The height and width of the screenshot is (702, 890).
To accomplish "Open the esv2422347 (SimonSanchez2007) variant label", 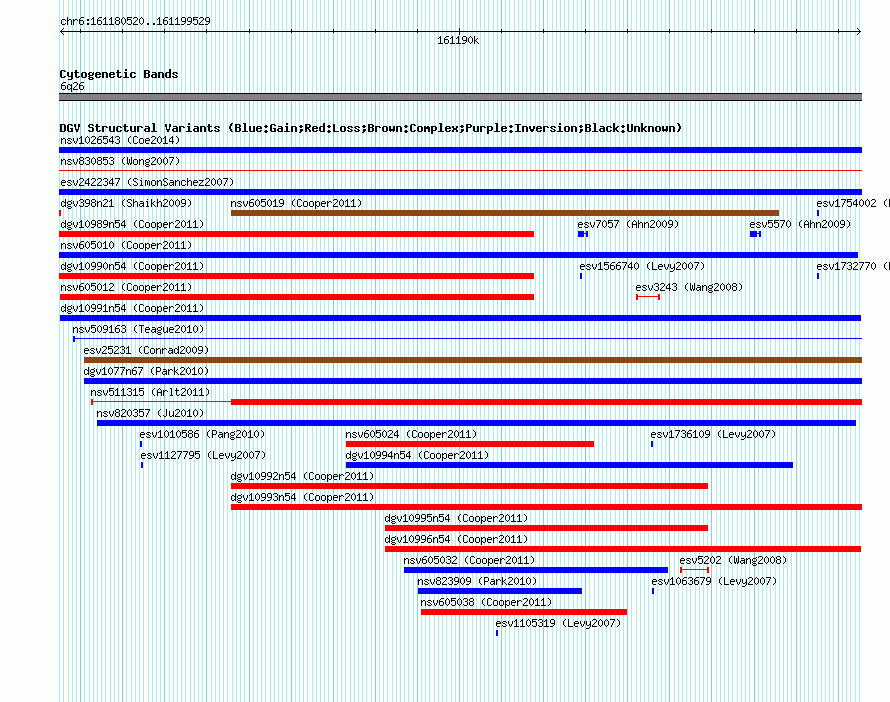I will pyautogui.click(x=147, y=182).
